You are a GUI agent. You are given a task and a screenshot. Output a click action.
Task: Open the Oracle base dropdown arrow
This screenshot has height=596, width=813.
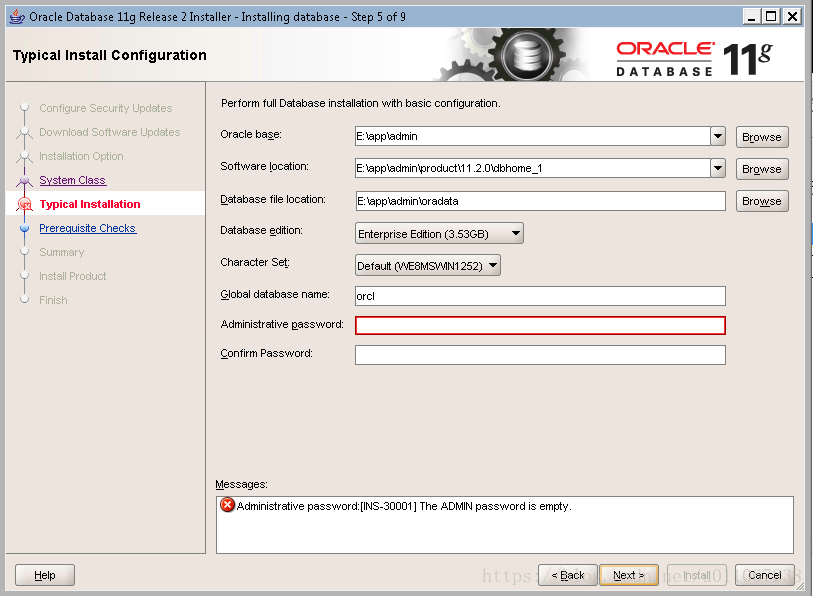pos(718,136)
